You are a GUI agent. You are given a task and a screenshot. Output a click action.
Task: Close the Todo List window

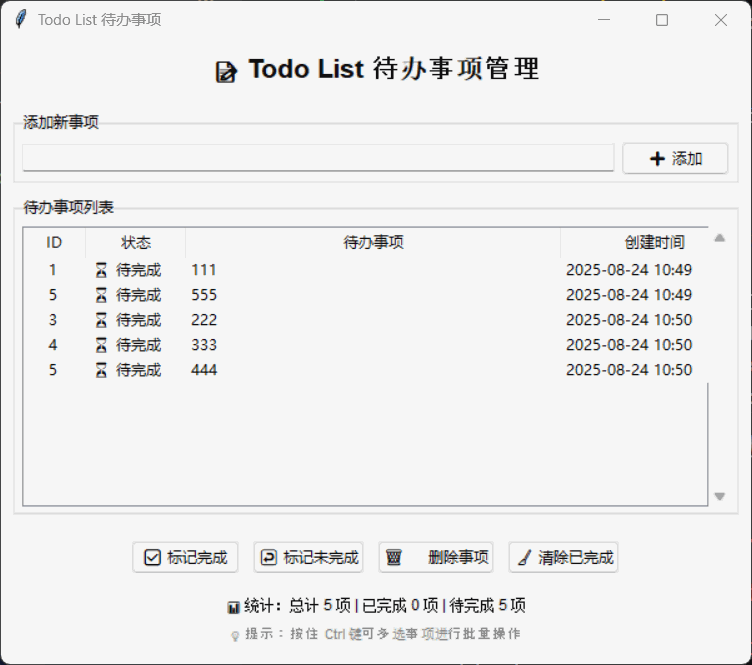(720, 20)
